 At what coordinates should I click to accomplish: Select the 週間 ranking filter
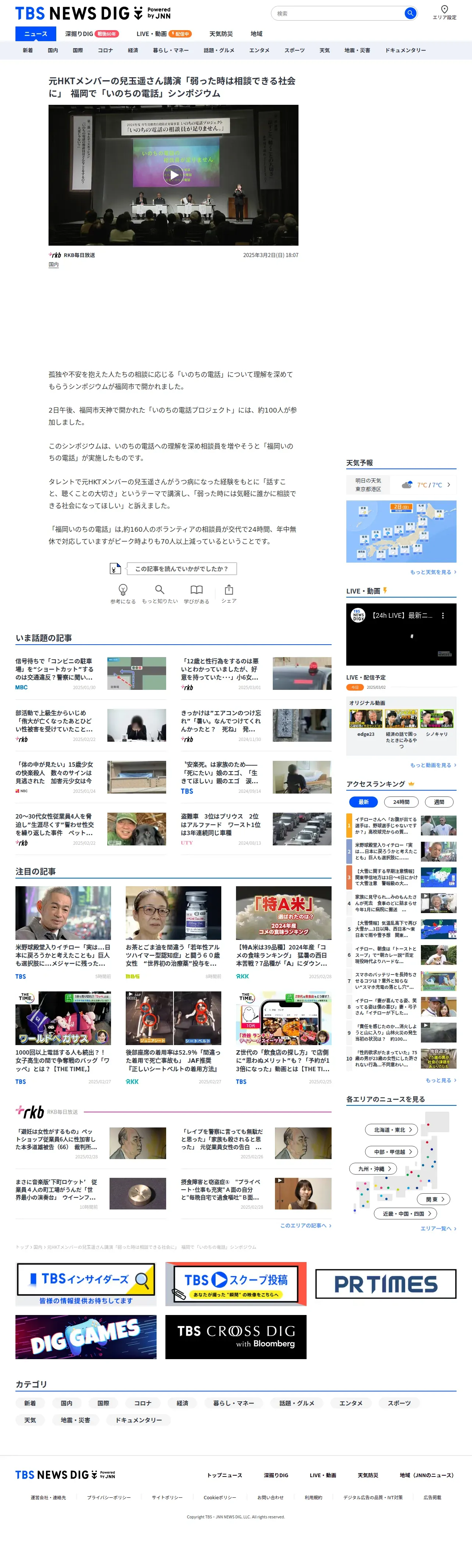coord(439,802)
